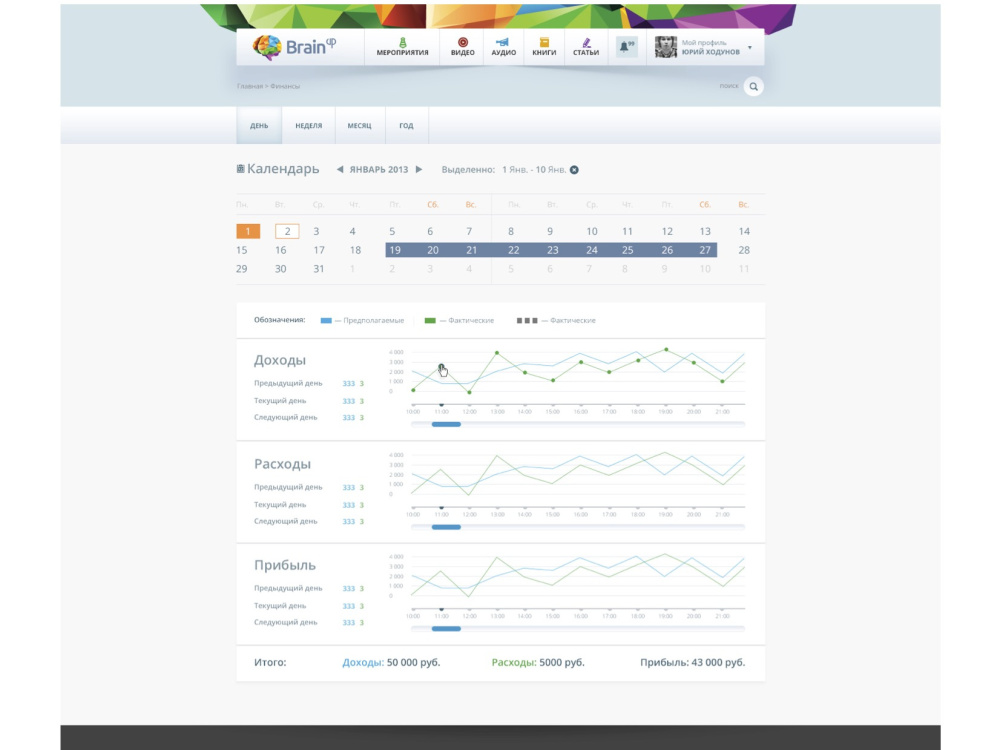1000x750 pixels.
Task: Click the Доходы heading
Action: coord(280,360)
